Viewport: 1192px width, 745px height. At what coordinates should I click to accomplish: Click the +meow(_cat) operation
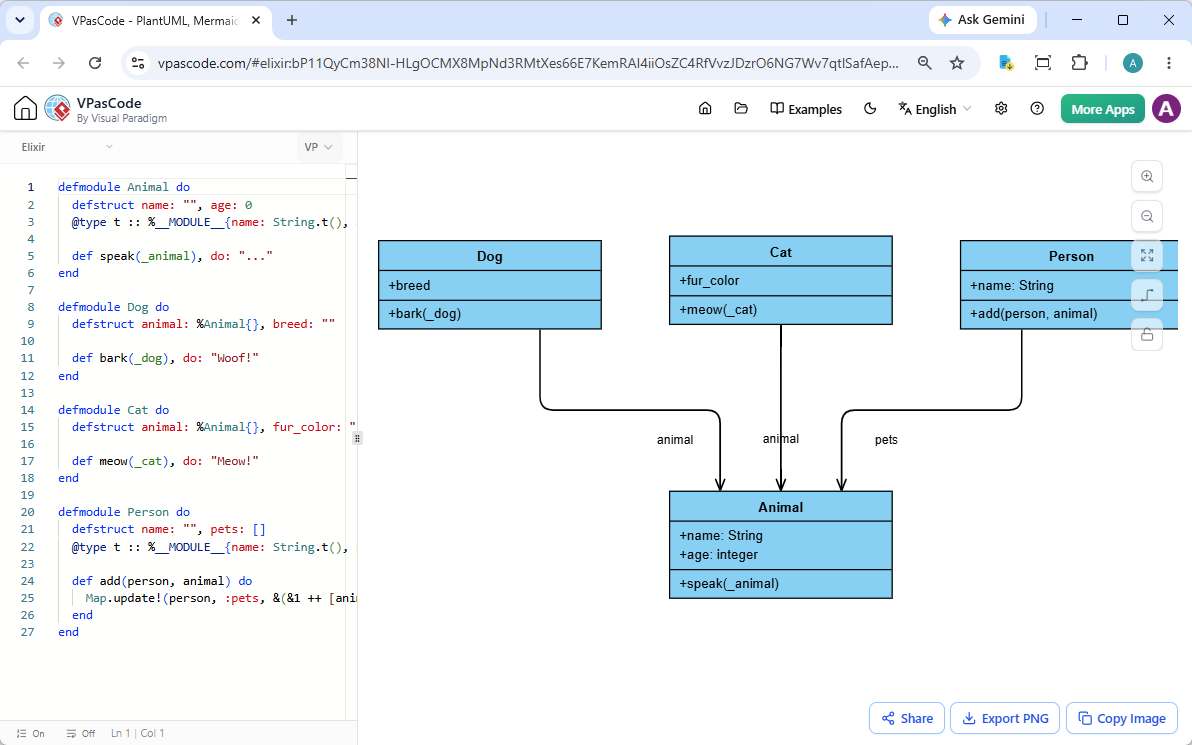[x=718, y=310]
